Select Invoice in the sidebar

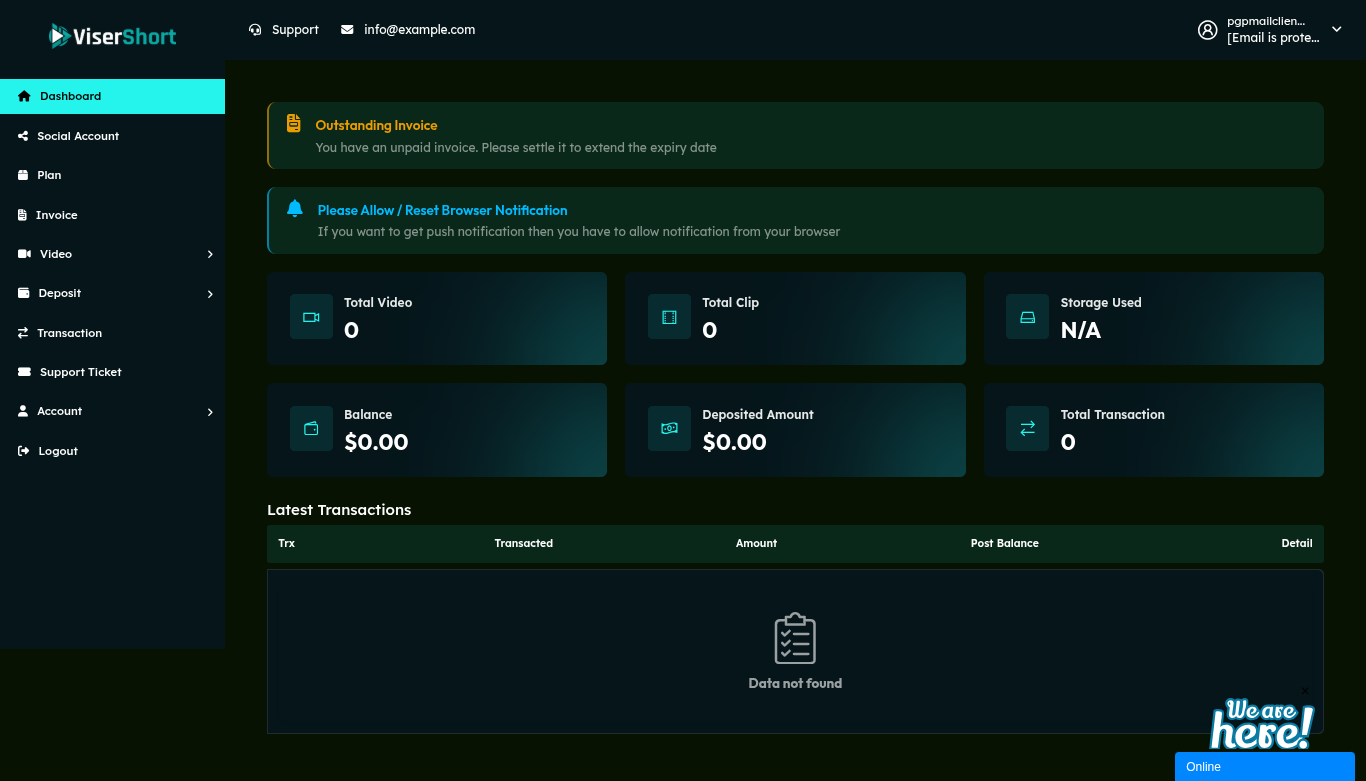pos(56,215)
